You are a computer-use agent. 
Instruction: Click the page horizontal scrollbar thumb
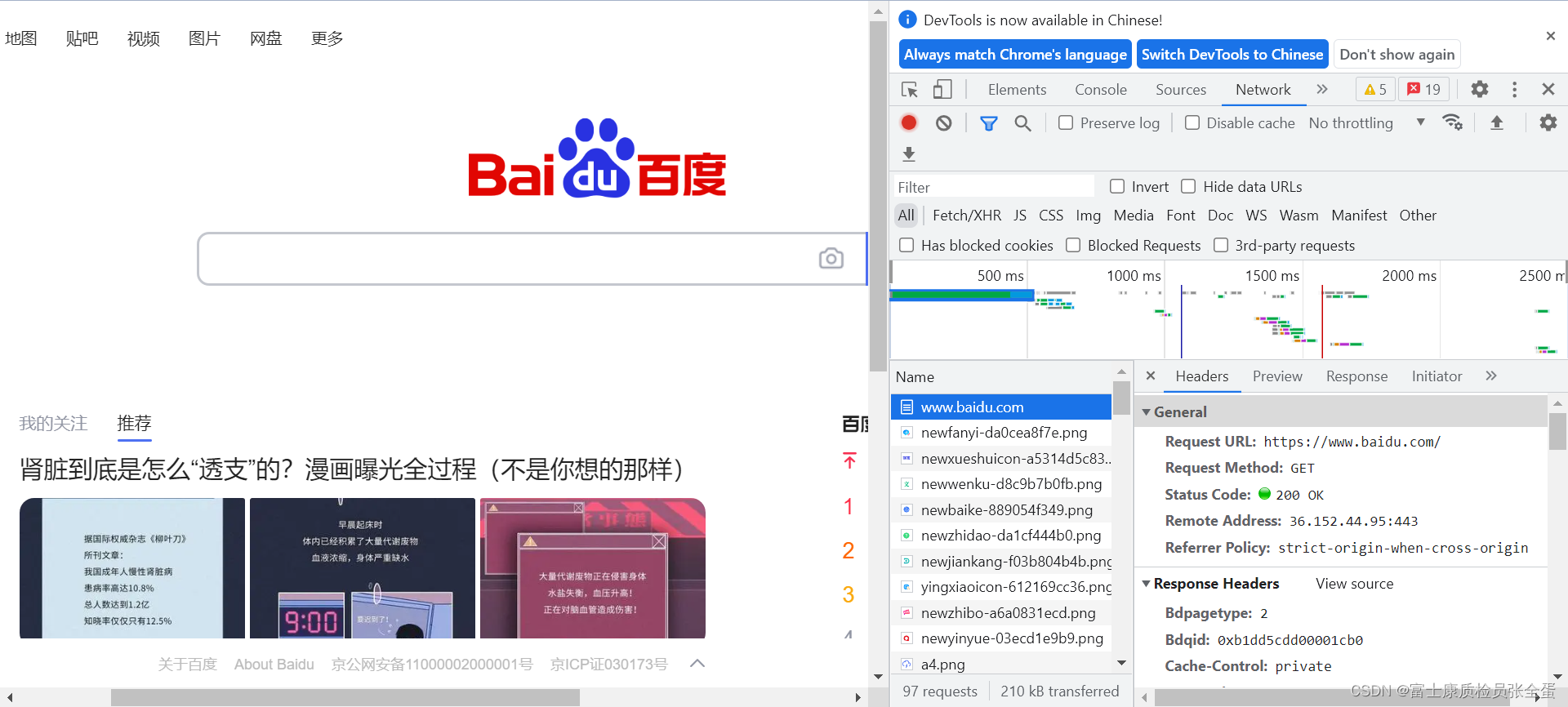[345, 697]
